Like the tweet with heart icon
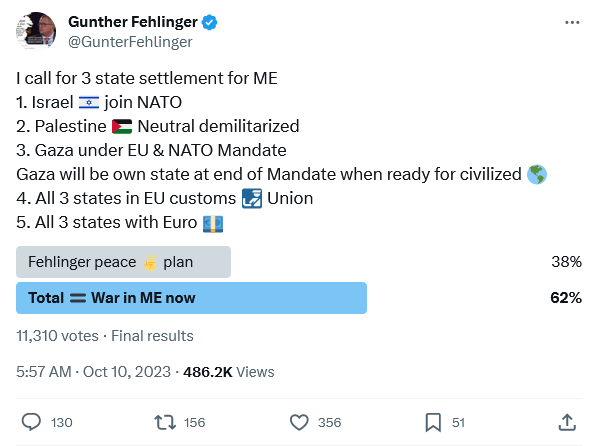 click(x=299, y=422)
